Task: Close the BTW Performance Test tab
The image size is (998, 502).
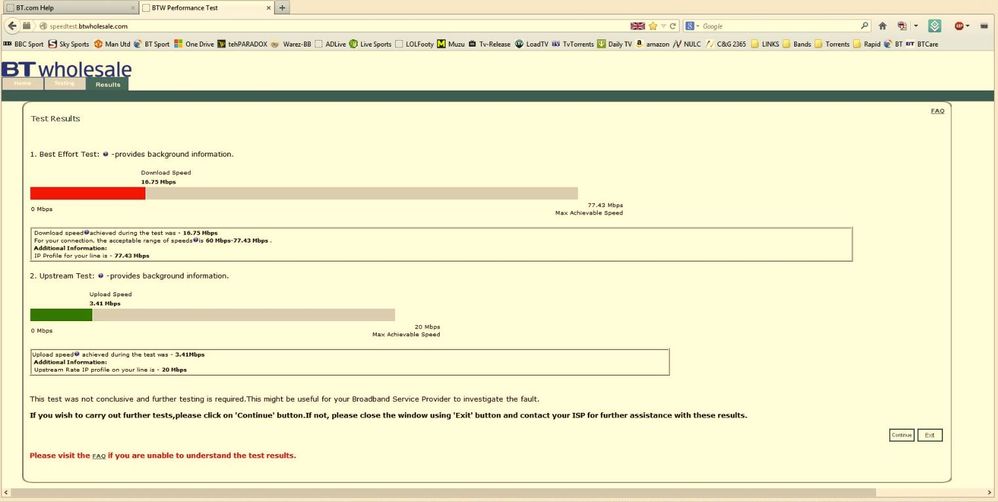Action: (268, 8)
